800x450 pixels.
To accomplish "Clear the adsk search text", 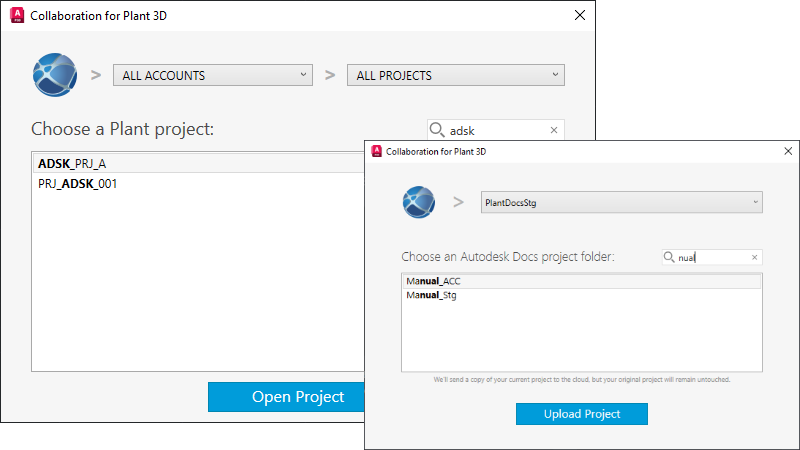I will [554, 130].
